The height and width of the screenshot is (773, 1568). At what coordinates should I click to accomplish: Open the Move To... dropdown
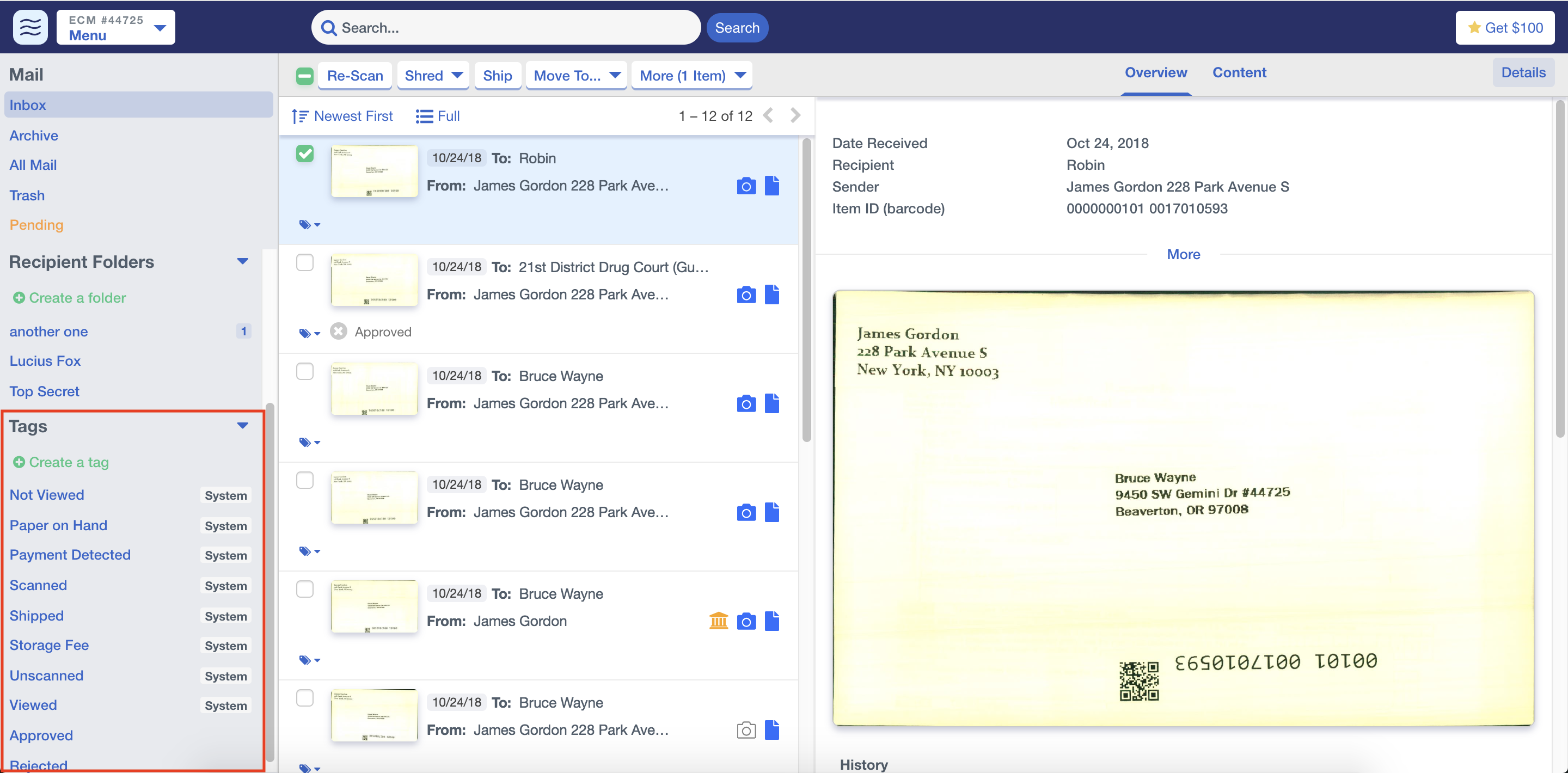[x=577, y=76]
